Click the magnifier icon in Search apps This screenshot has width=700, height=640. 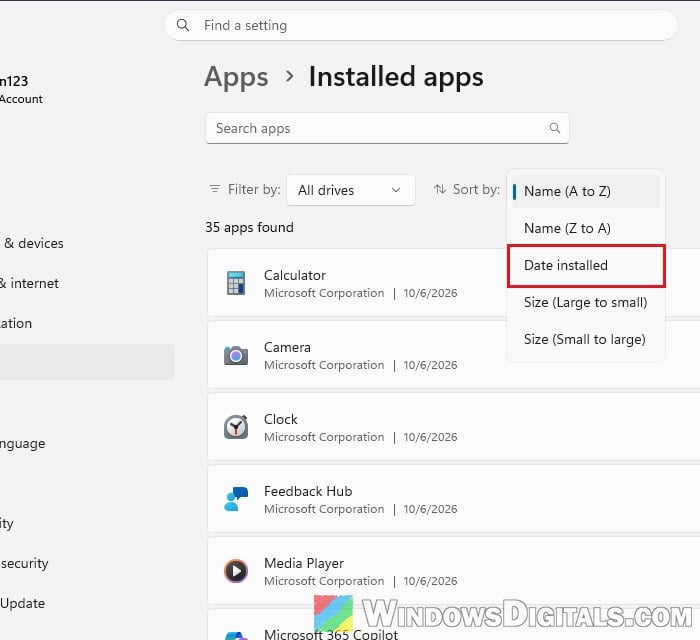pyautogui.click(x=554, y=128)
